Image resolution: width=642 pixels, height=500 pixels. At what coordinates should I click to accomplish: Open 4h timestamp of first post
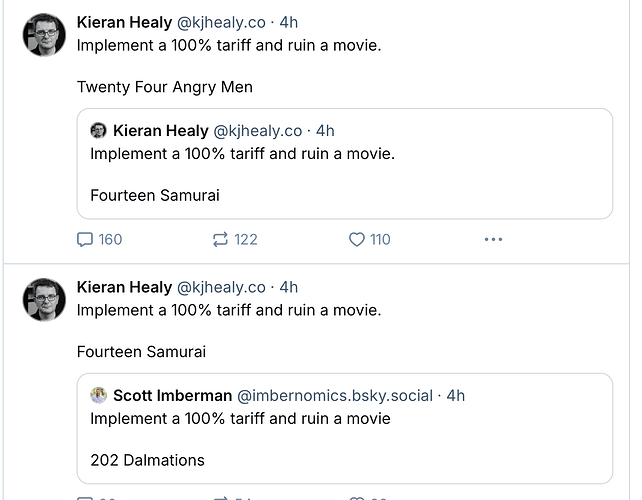(289, 23)
